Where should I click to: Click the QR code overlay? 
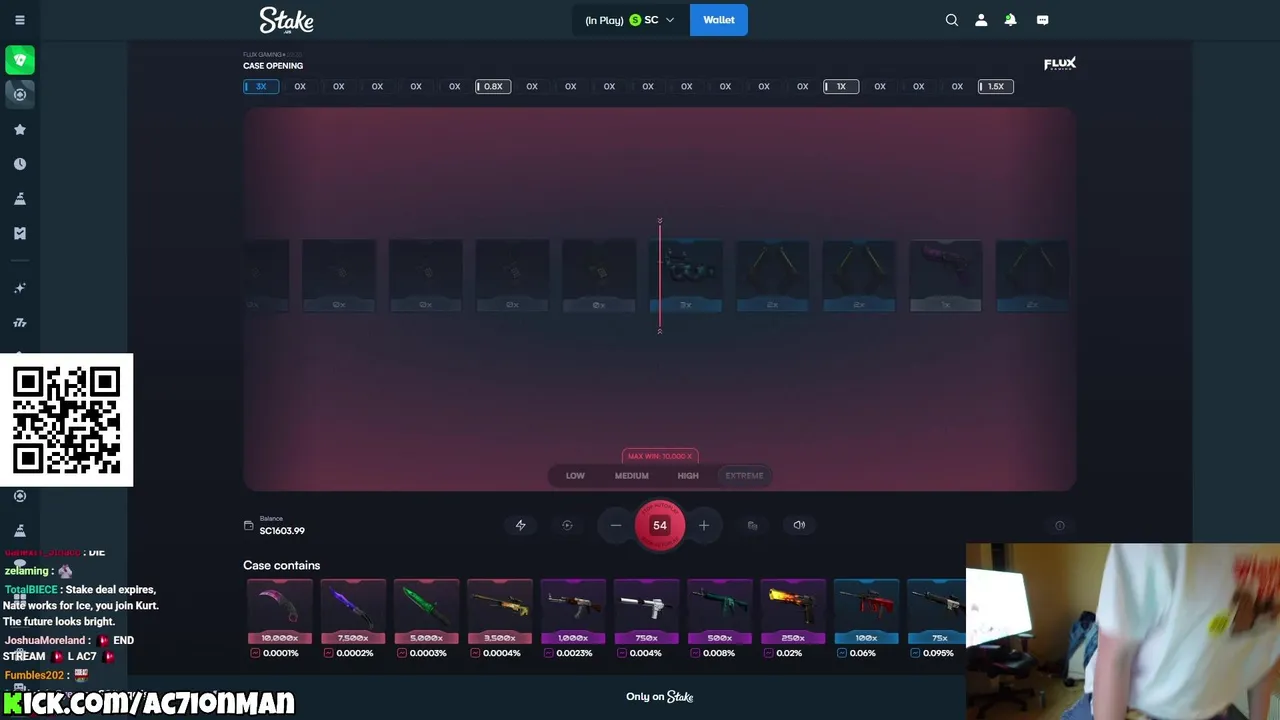click(x=66, y=420)
